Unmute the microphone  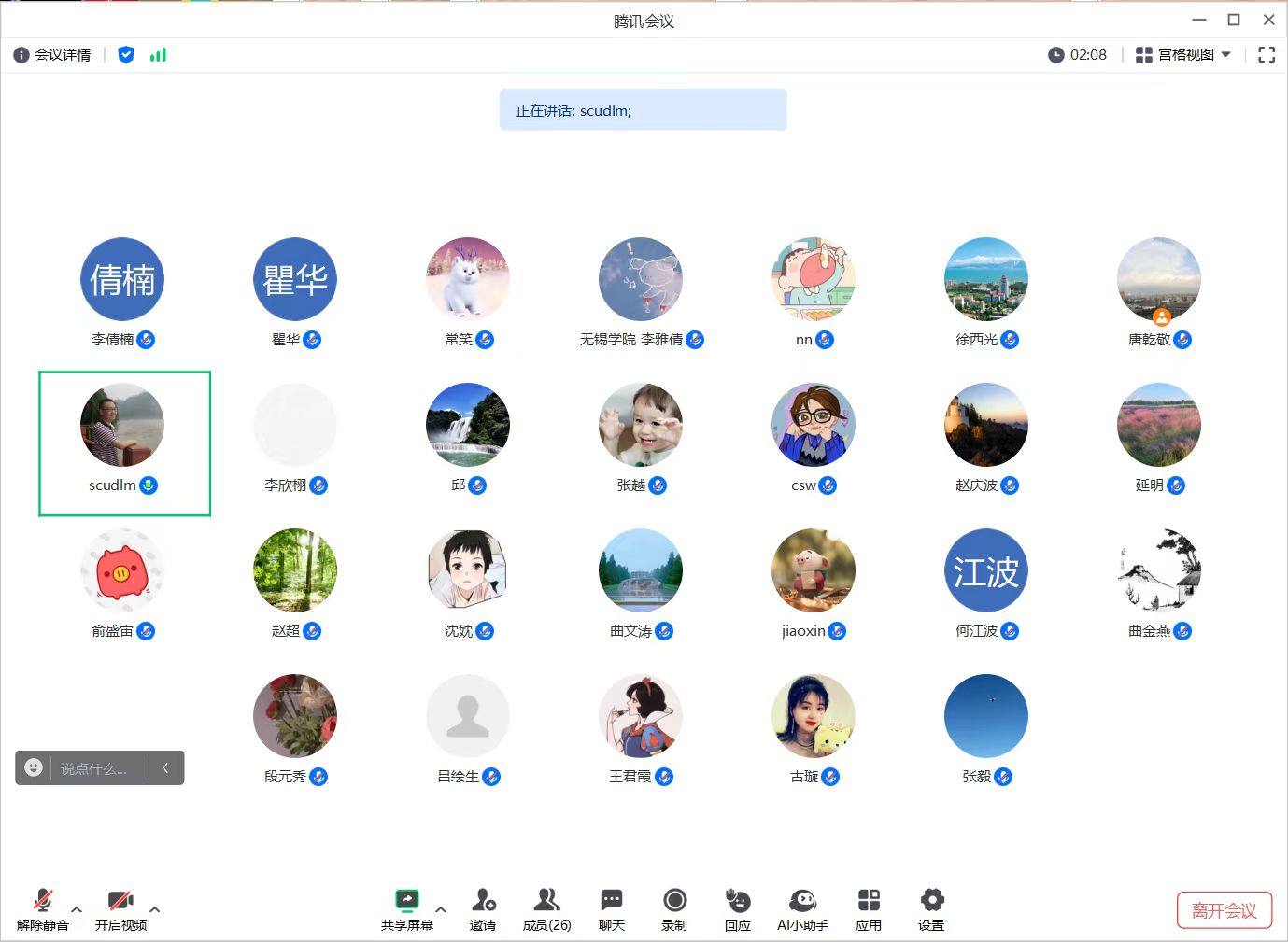[43, 901]
